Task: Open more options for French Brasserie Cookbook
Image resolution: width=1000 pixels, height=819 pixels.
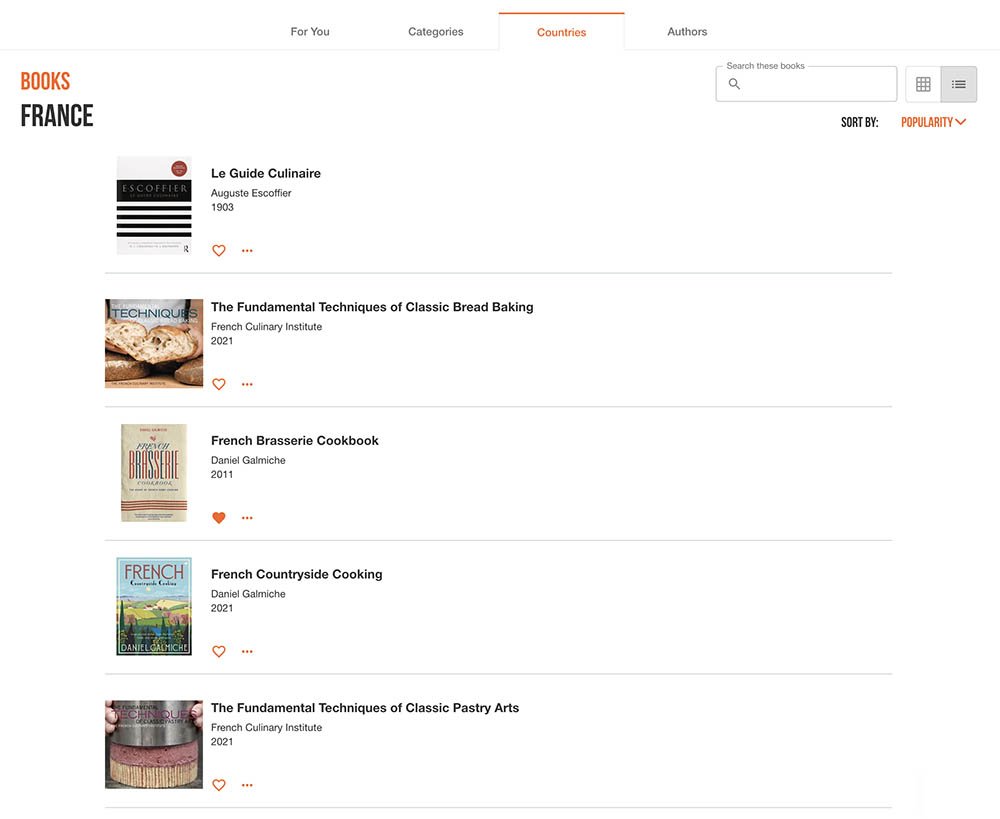Action: click(x=247, y=518)
